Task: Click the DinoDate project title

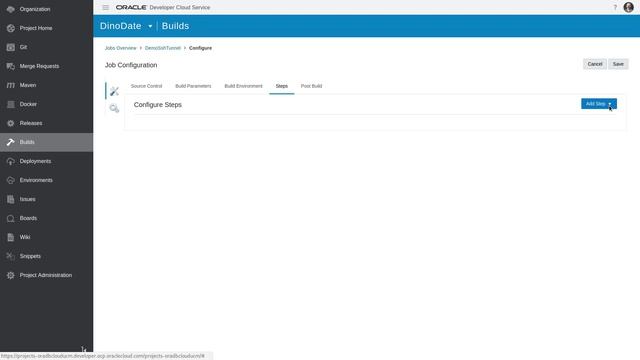Action: [x=120, y=26]
